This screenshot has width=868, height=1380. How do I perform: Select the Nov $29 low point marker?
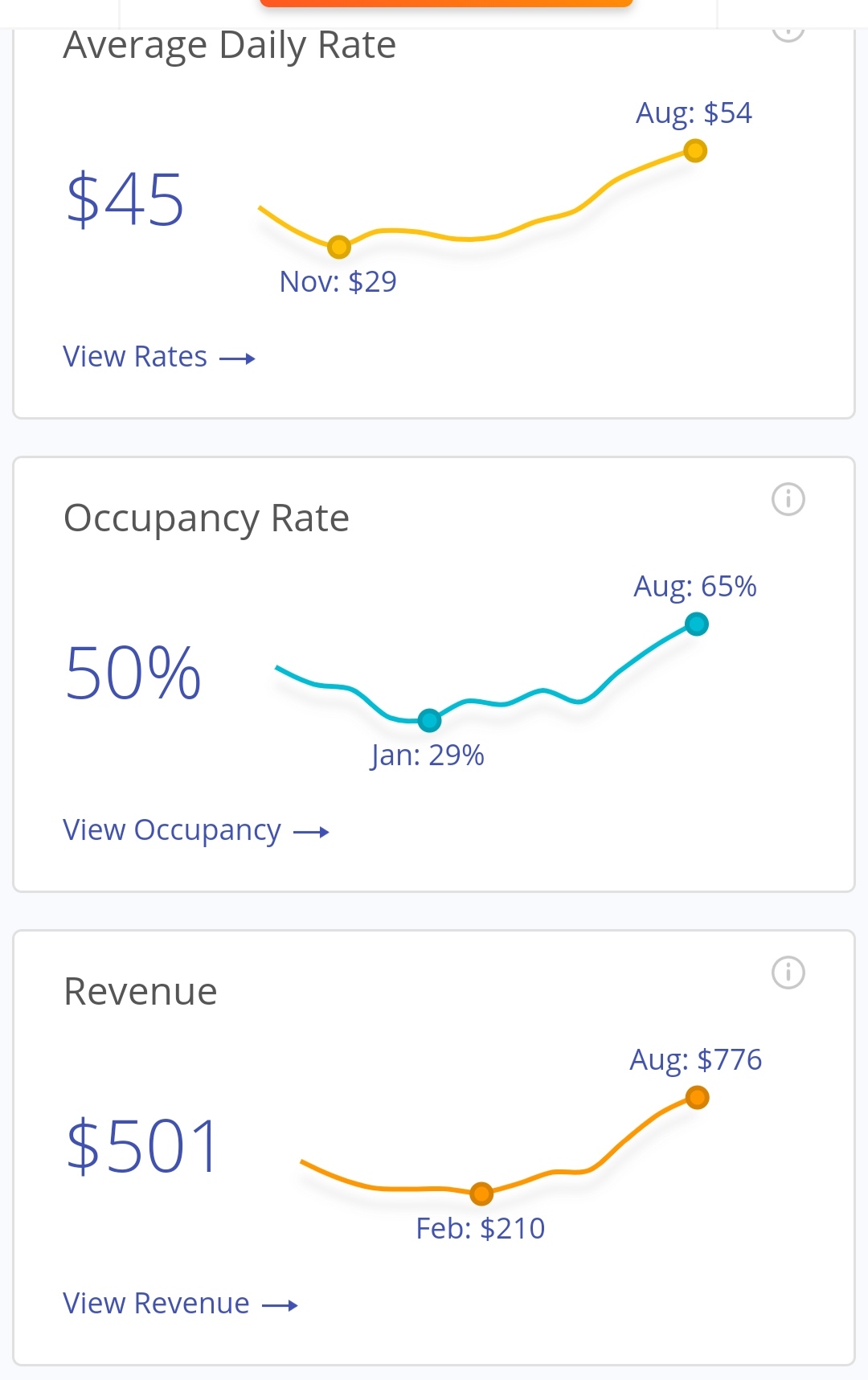(x=339, y=247)
